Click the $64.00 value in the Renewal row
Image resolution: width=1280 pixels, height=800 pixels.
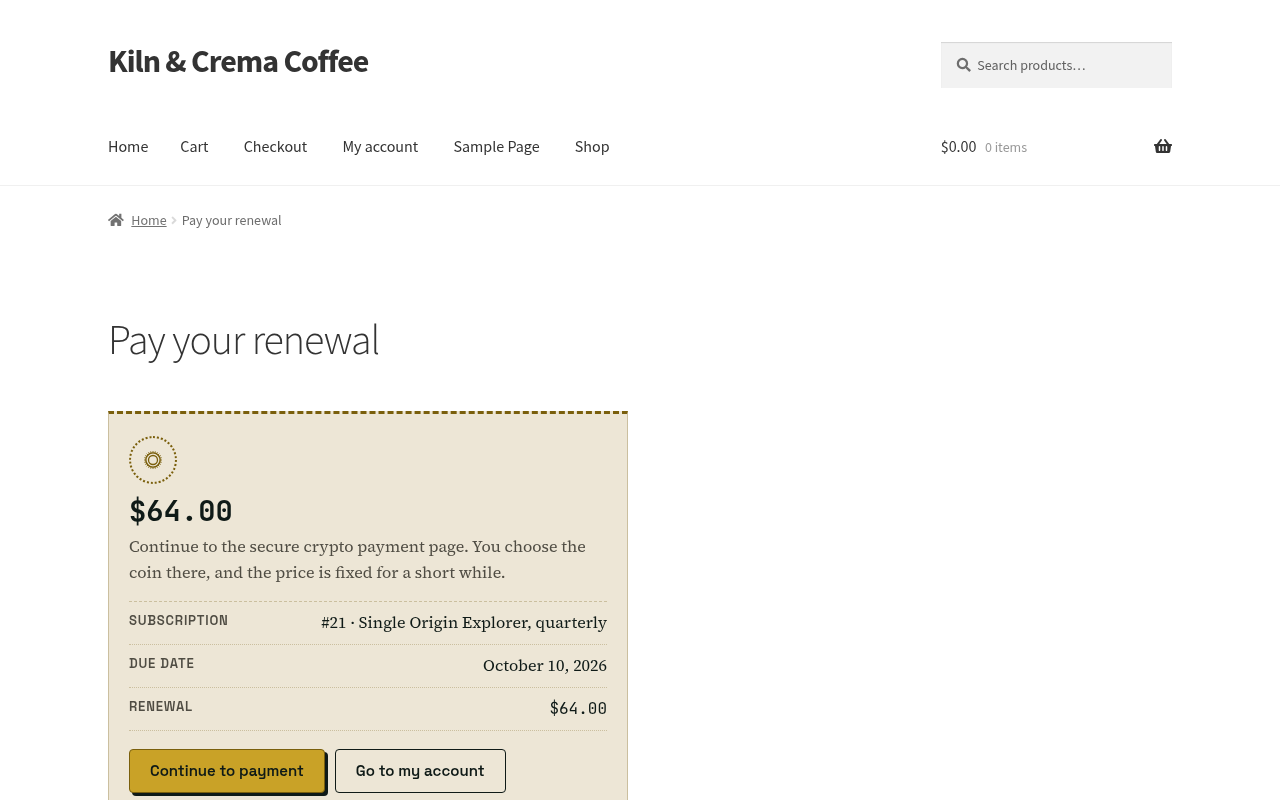click(578, 709)
